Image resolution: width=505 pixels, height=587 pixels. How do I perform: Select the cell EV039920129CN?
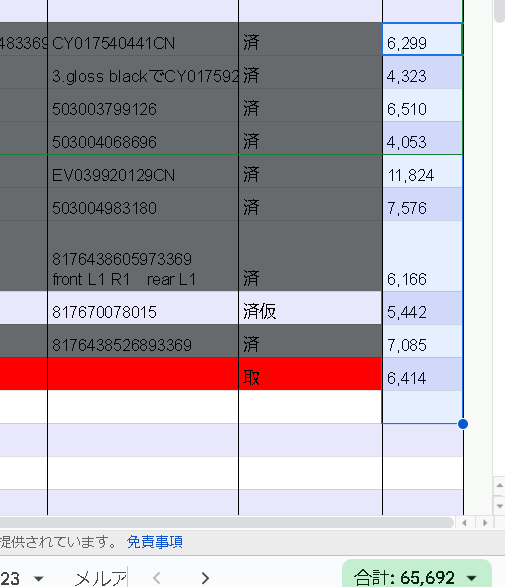(x=143, y=171)
